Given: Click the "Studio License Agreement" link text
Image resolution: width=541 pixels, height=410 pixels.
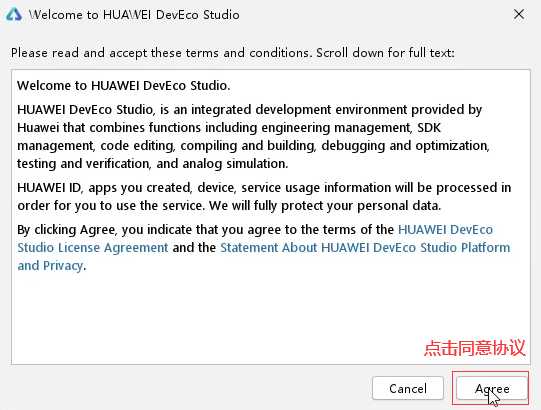Looking at the screenshot, I should point(93,248).
